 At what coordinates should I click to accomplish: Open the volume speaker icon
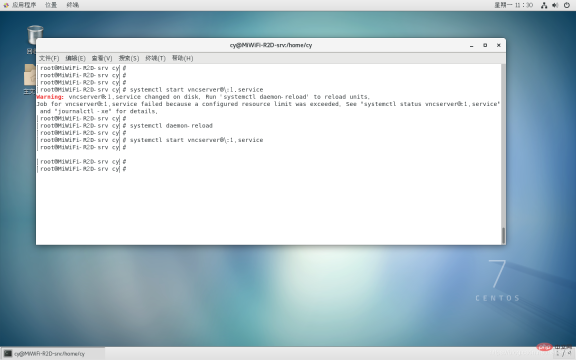[555, 5]
